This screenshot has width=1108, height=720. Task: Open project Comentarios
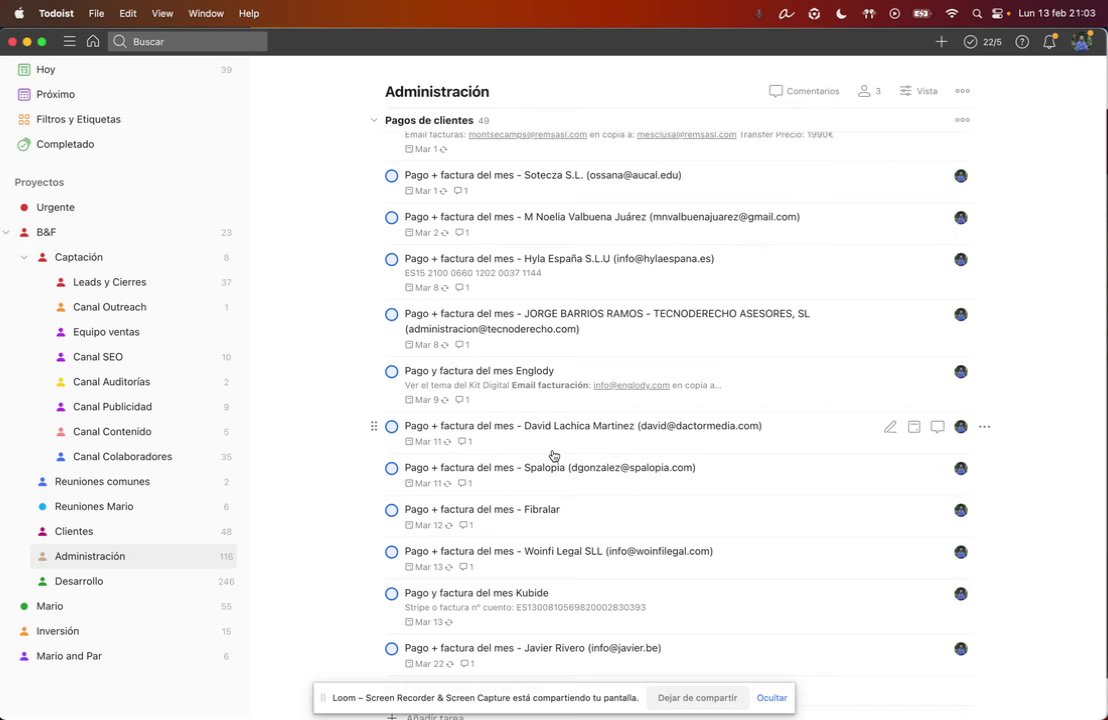point(804,91)
